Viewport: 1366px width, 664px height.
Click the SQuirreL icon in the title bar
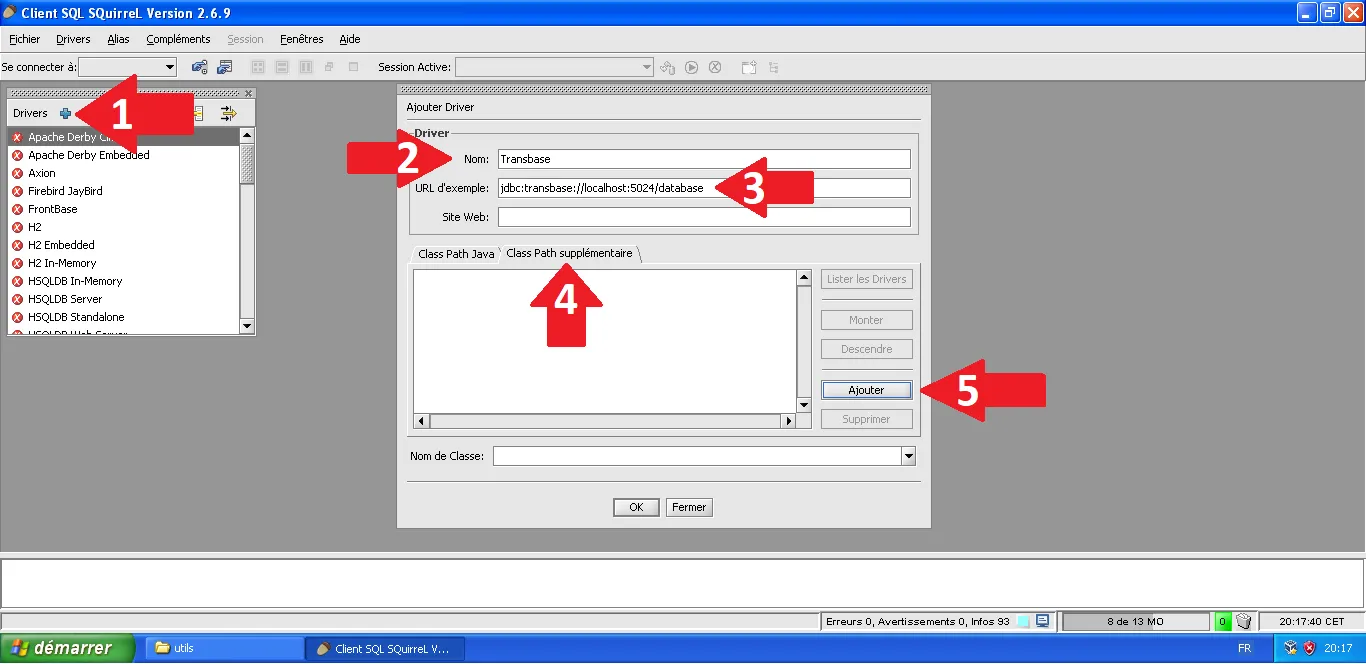10,12
